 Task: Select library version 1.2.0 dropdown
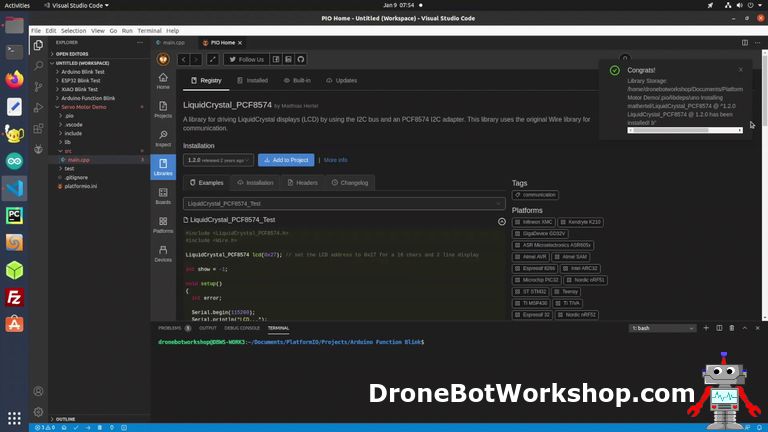pos(218,160)
